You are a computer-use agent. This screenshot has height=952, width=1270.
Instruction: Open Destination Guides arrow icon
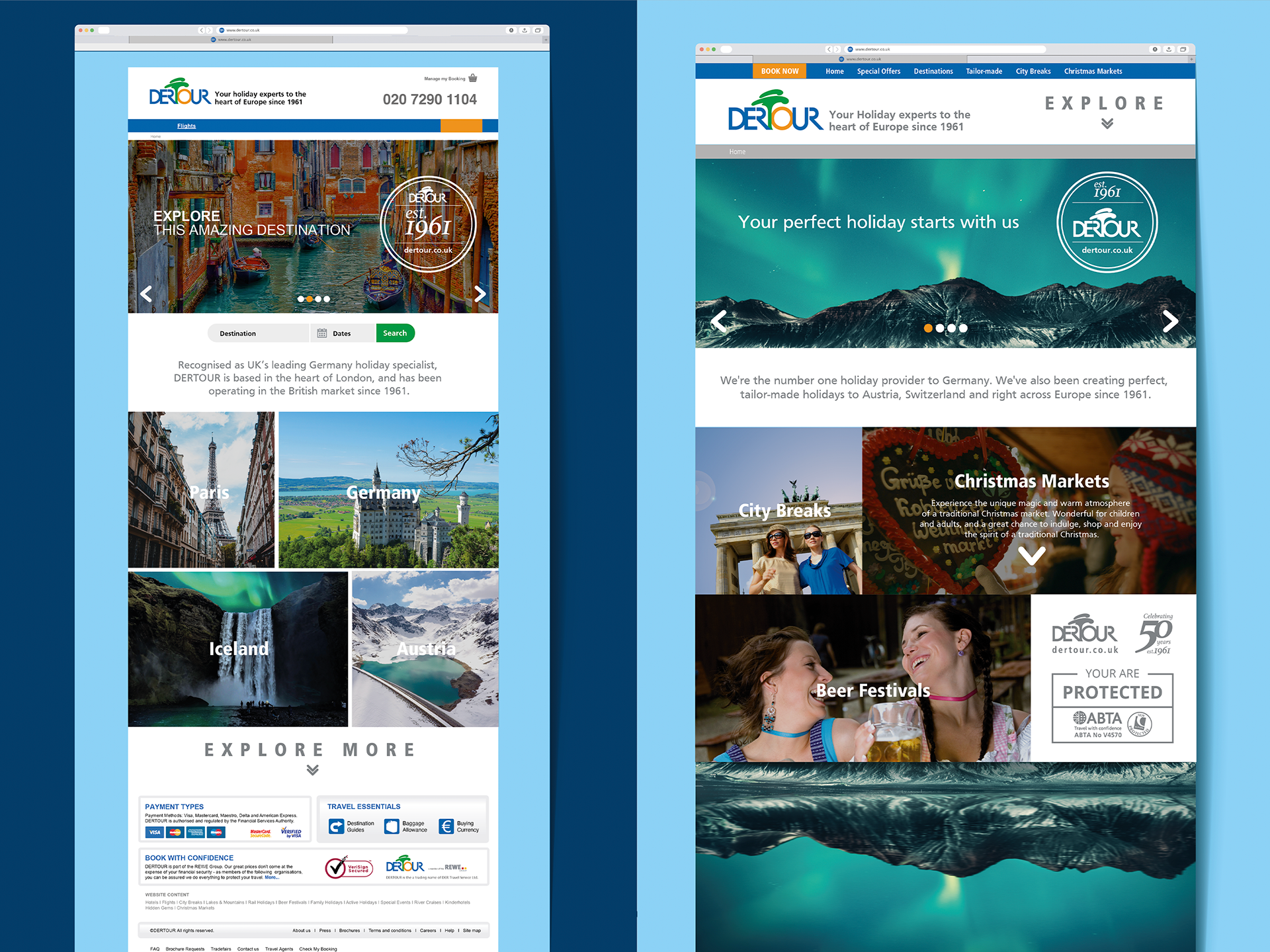pyautogui.click(x=337, y=826)
